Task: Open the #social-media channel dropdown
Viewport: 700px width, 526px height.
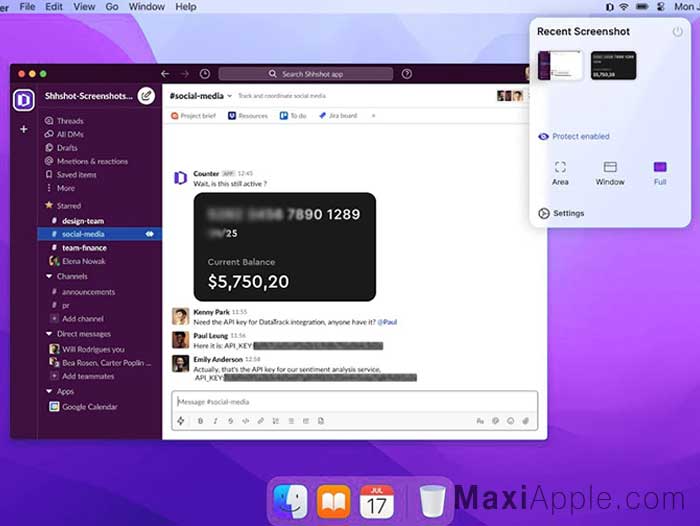Action: 229,96
